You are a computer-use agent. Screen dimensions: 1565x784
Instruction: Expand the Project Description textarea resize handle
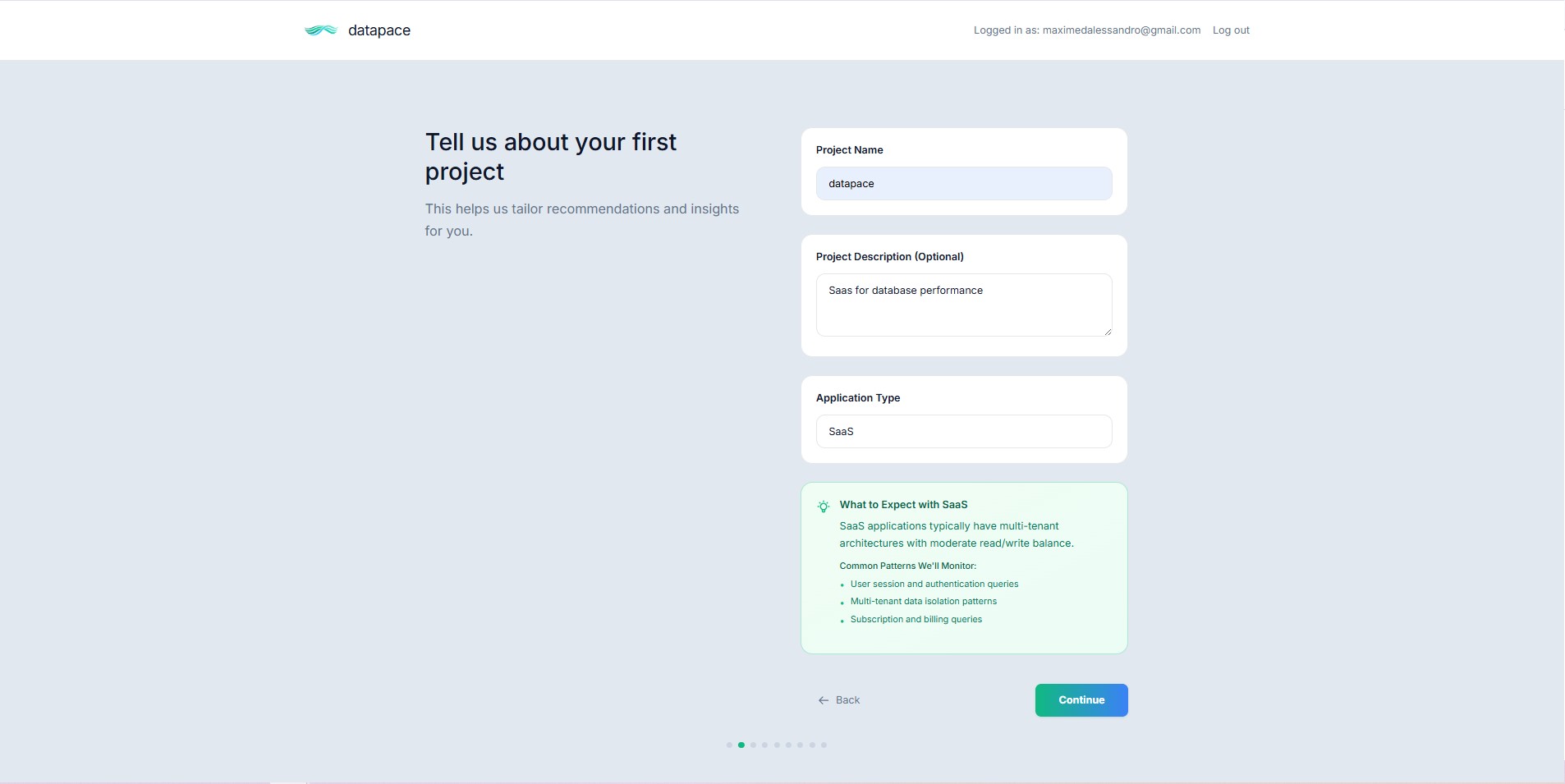click(1108, 332)
